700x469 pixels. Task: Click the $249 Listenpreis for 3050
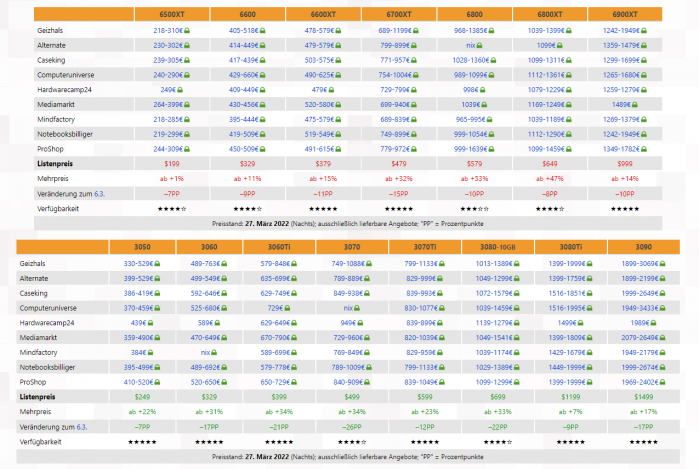(x=142, y=397)
